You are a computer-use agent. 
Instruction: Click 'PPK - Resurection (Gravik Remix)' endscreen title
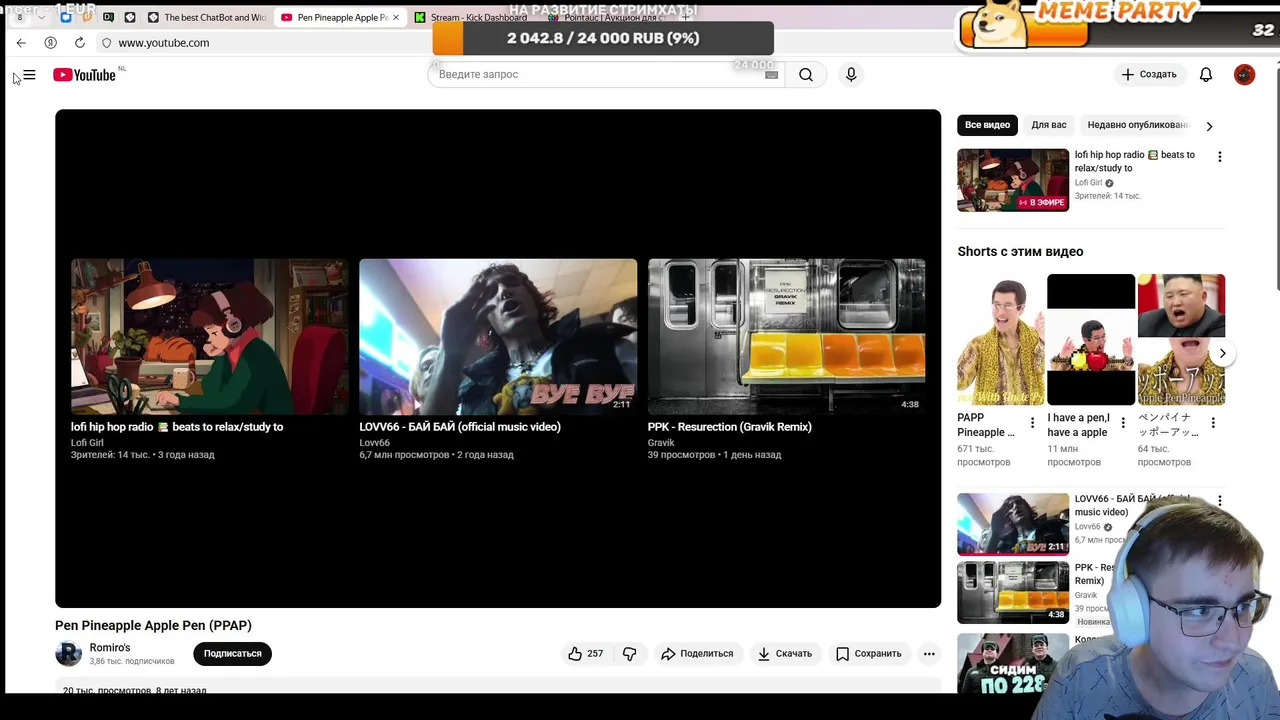[x=729, y=427]
